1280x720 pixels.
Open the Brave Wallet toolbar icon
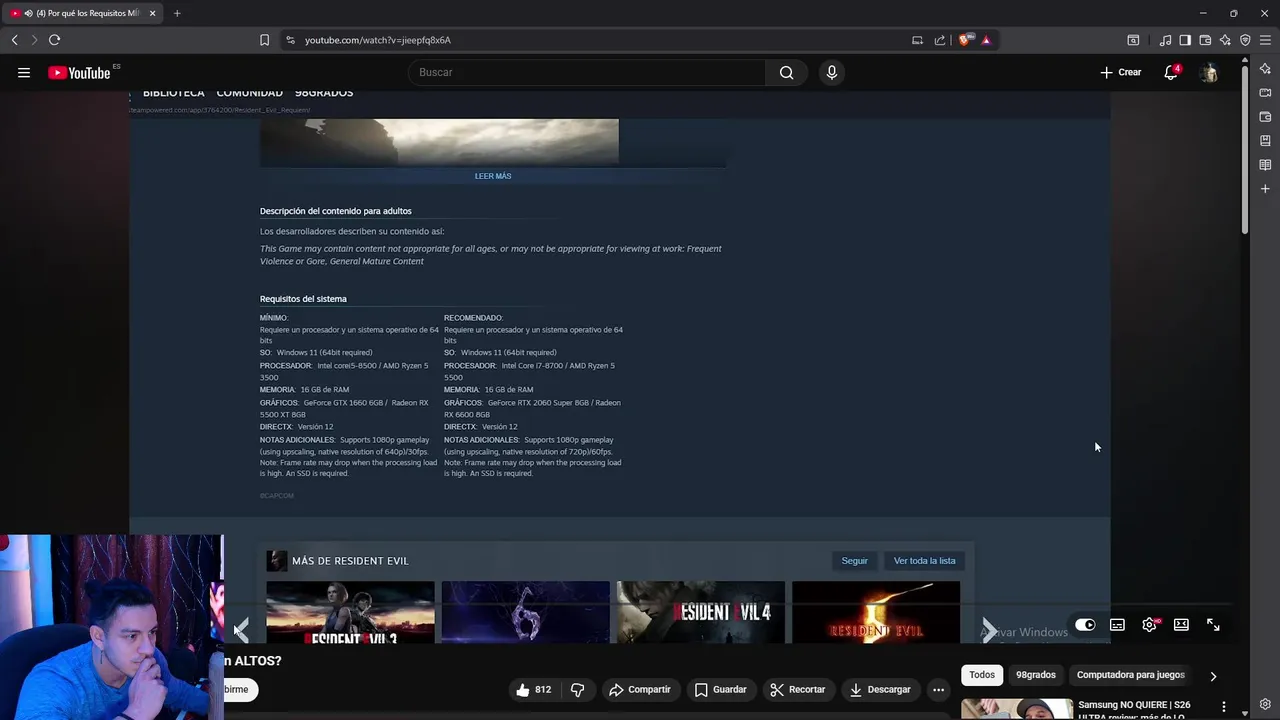click(1205, 40)
